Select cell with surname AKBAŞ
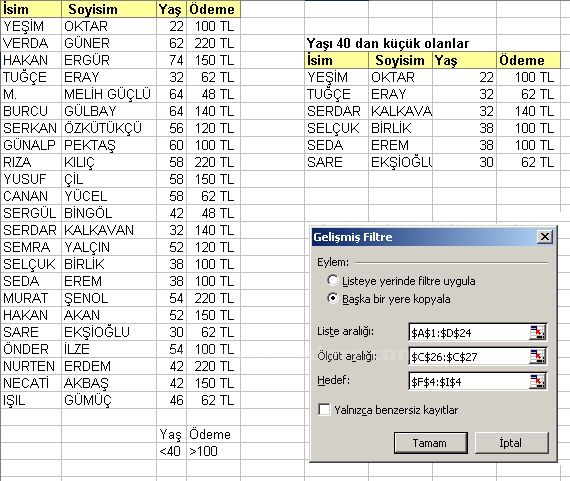The image size is (570, 481). pyautogui.click(x=109, y=383)
